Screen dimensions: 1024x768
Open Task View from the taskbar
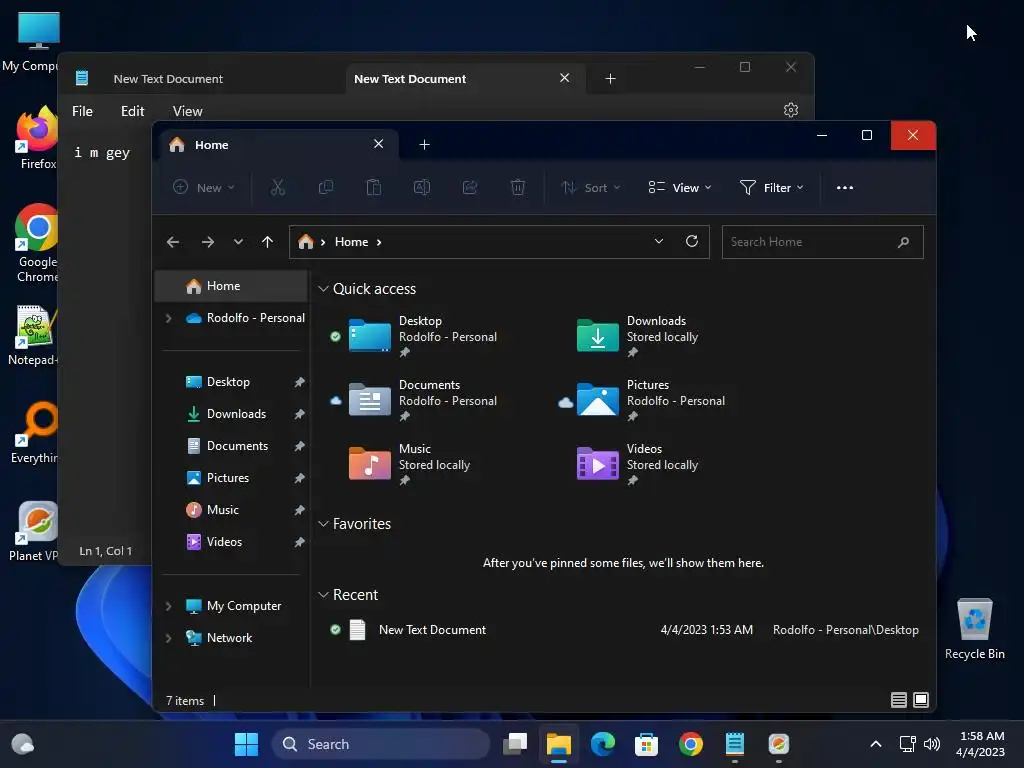point(515,744)
